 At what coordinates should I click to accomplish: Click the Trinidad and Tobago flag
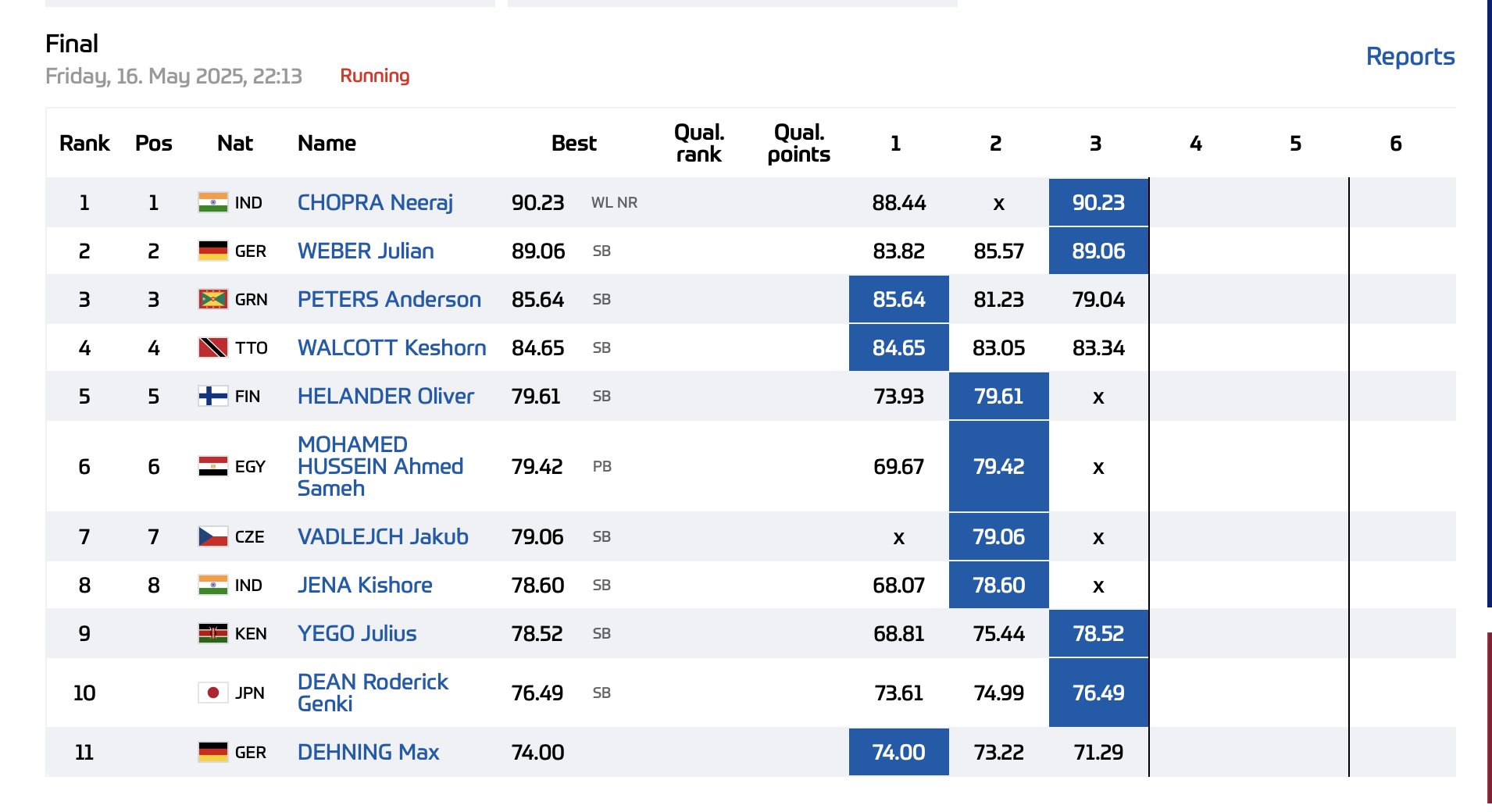212,348
